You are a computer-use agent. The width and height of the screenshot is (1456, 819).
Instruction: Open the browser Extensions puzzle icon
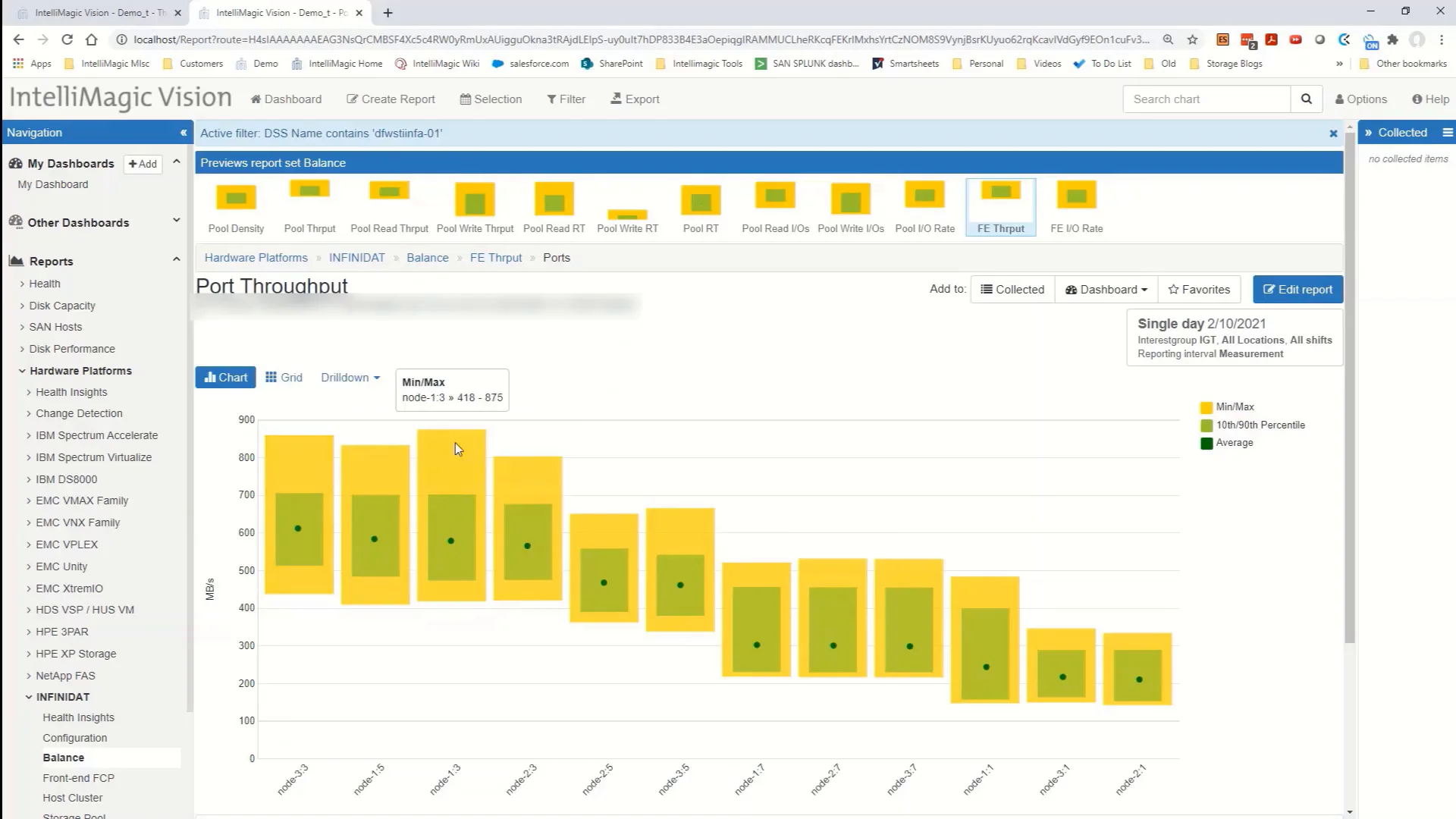pyautogui.click(x=1392, y=39)
